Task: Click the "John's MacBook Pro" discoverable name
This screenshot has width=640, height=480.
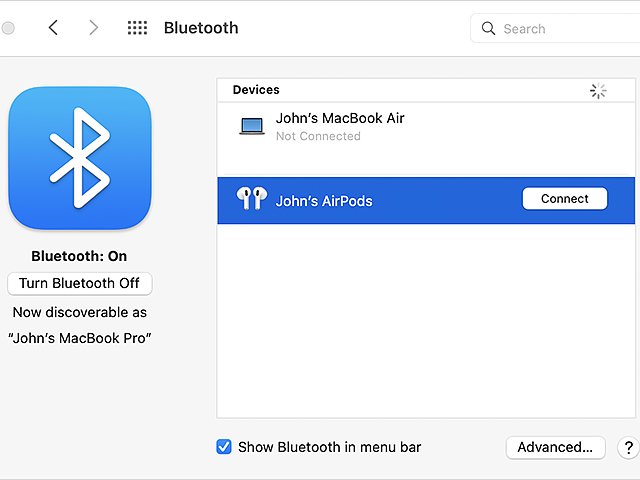Action: [x=80, y=338]
